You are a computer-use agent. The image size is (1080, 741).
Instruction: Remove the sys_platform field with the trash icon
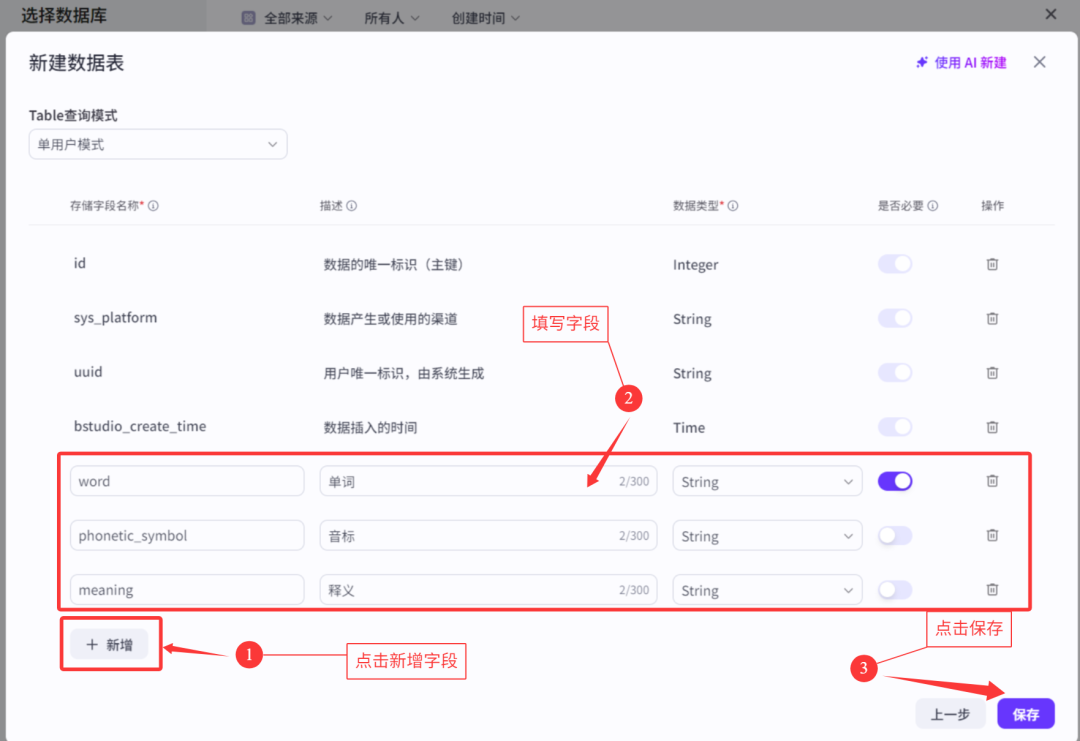point(992,318)
